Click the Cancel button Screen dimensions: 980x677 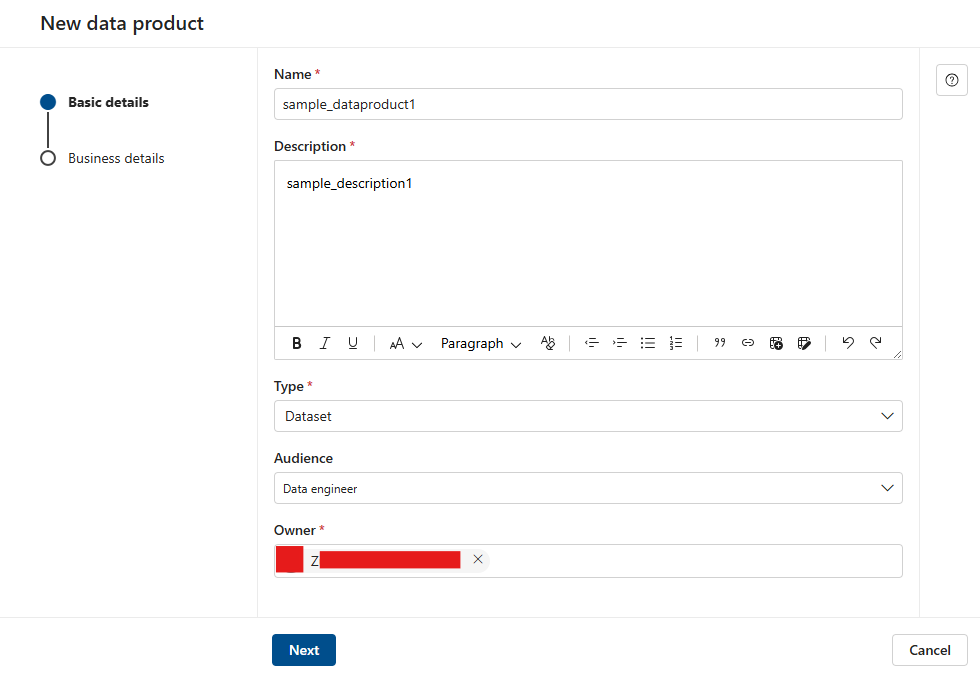pos(929,650)
